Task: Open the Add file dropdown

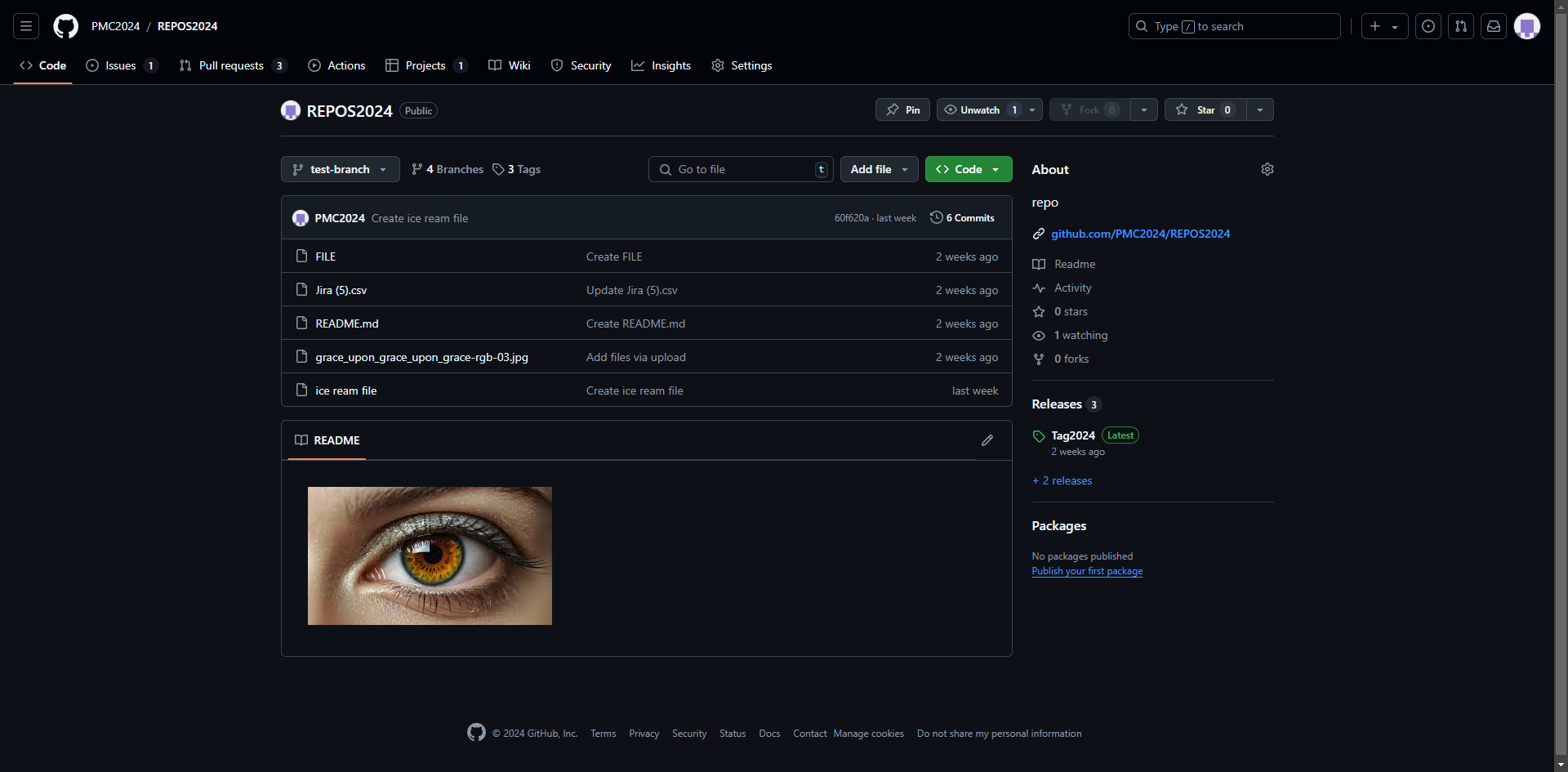Action: click(x=878, y=169)
